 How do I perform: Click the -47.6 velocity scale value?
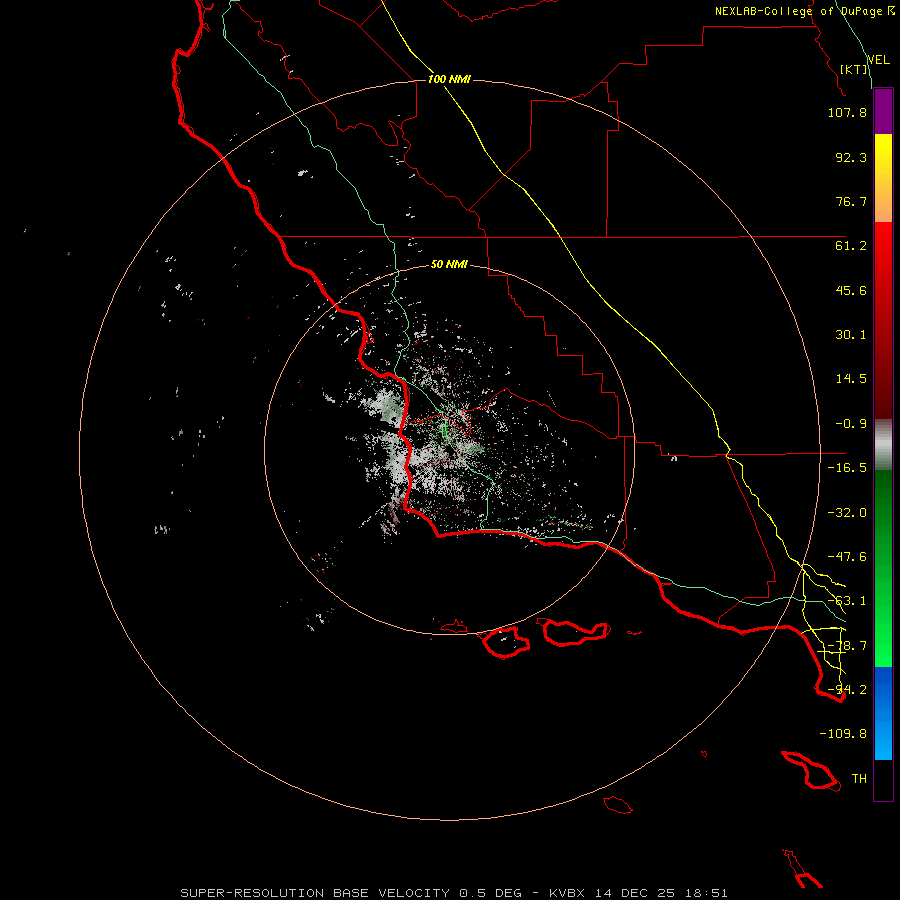coord(847,557)
